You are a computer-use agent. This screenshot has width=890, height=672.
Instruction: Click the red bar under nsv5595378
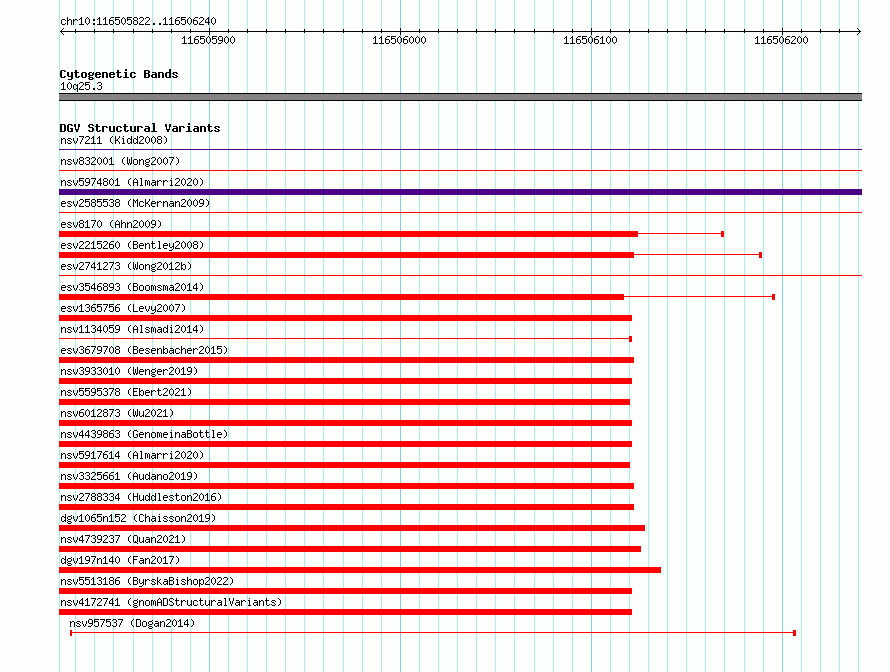(345, 402)
